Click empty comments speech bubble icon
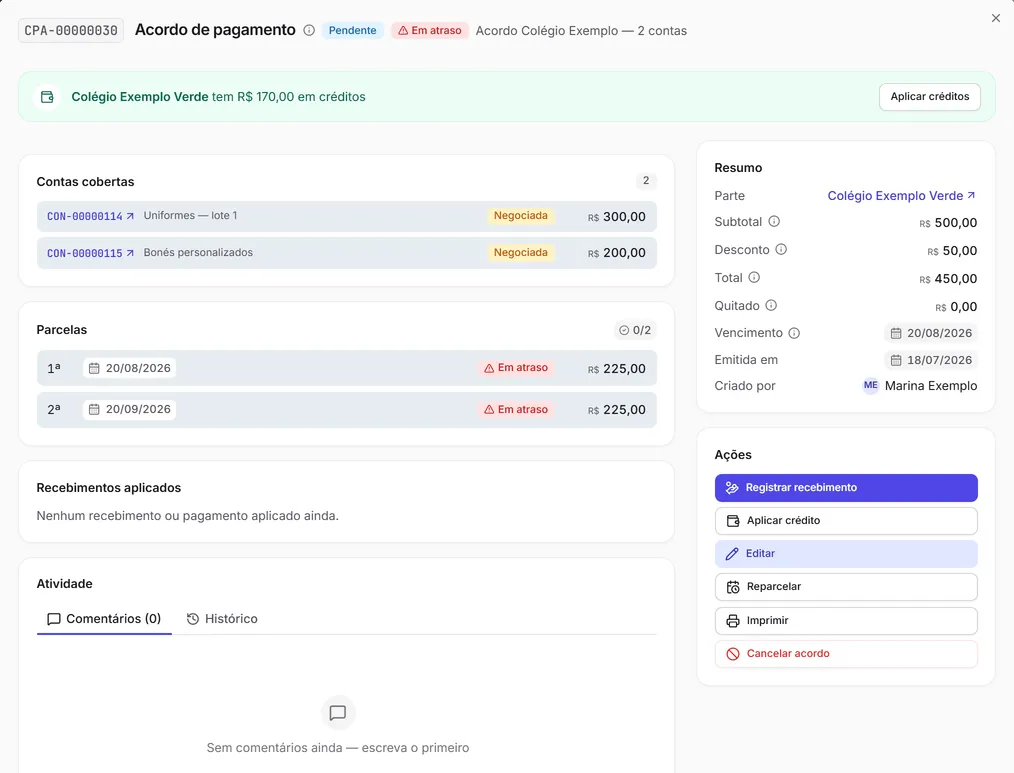The width and height of the screenshot is (1014, 773). tap(338, 713)
